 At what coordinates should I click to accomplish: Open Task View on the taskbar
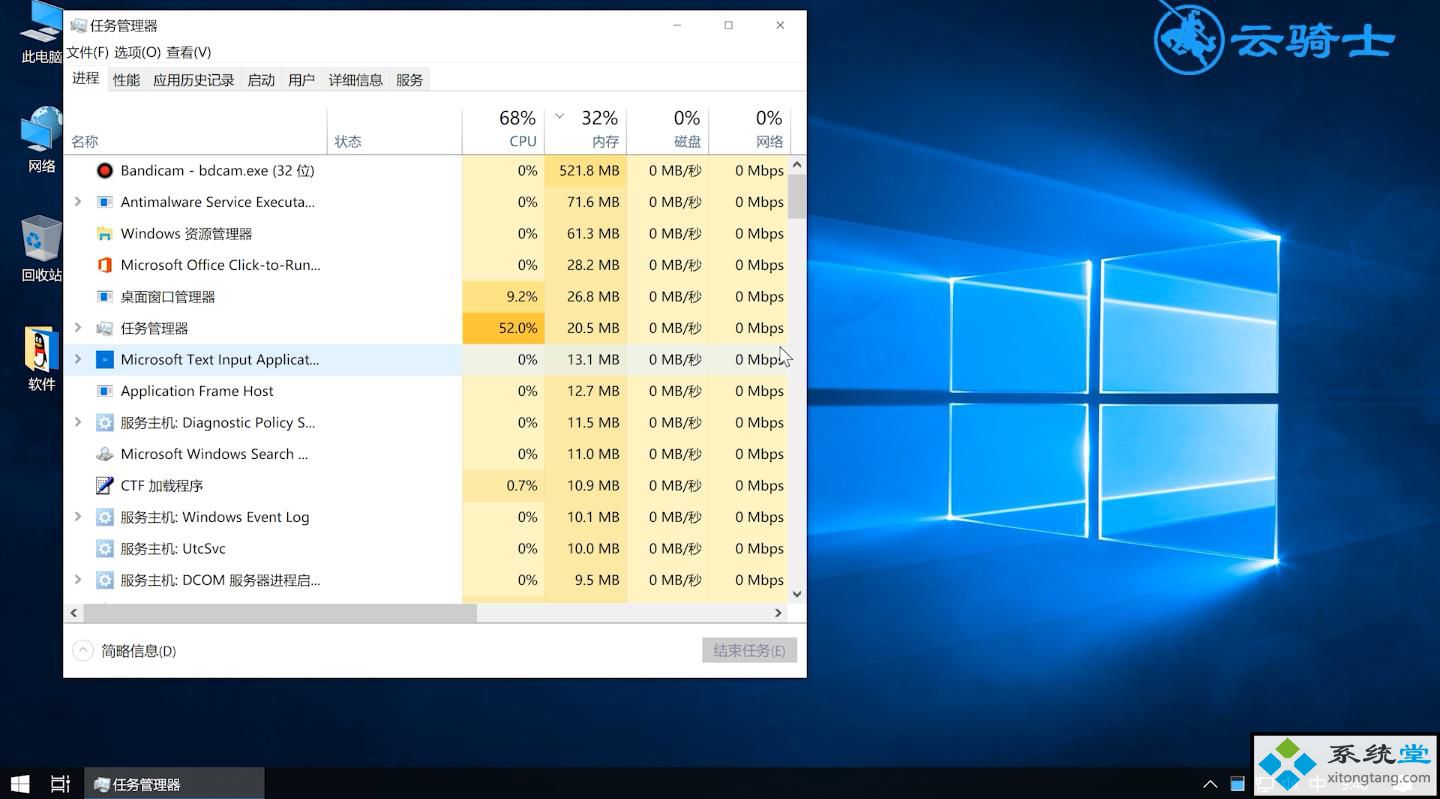[x=60, y=784]
